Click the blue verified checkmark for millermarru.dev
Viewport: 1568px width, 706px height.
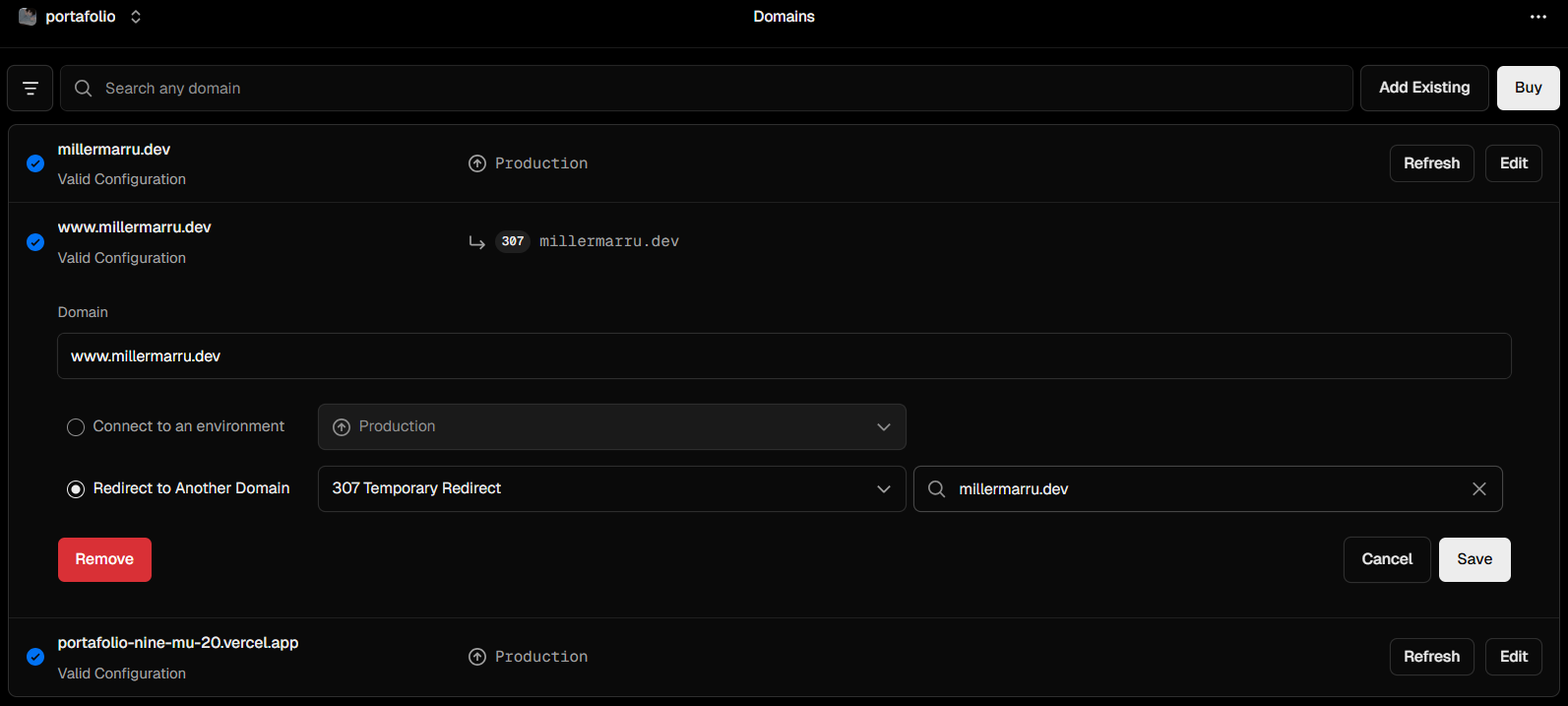[35, 163]
